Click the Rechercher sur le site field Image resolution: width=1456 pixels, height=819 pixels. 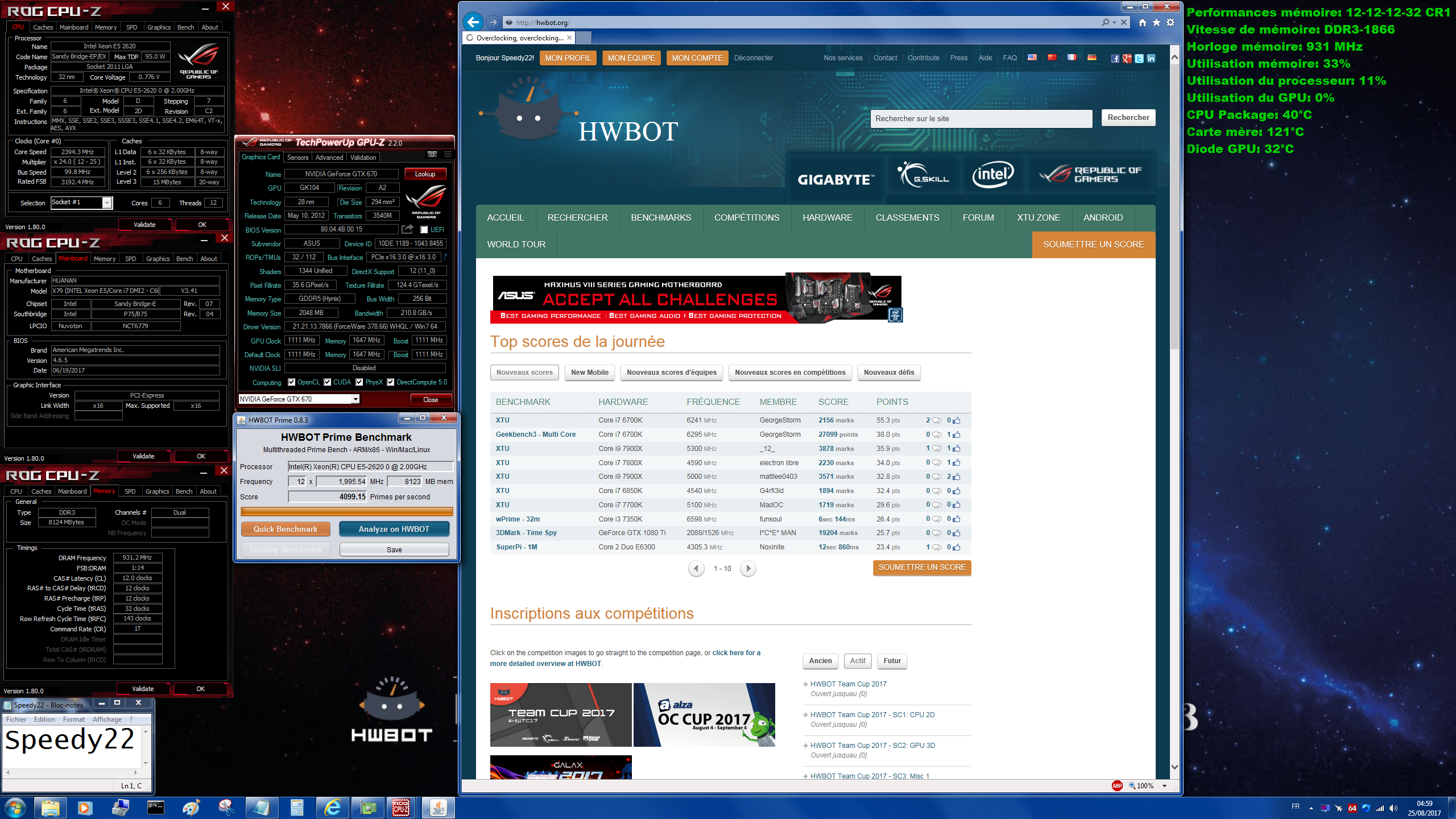coord(981,118)
